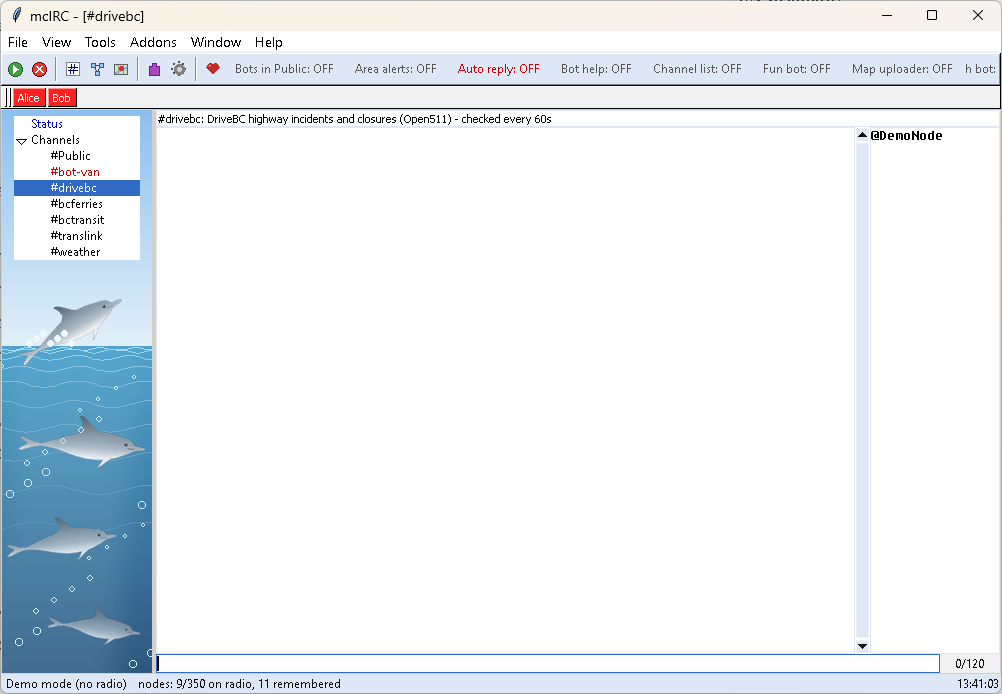Open the View menu
Image resolution: width=1002 pixels, height=694 pixels.
(x=56, y=42)
